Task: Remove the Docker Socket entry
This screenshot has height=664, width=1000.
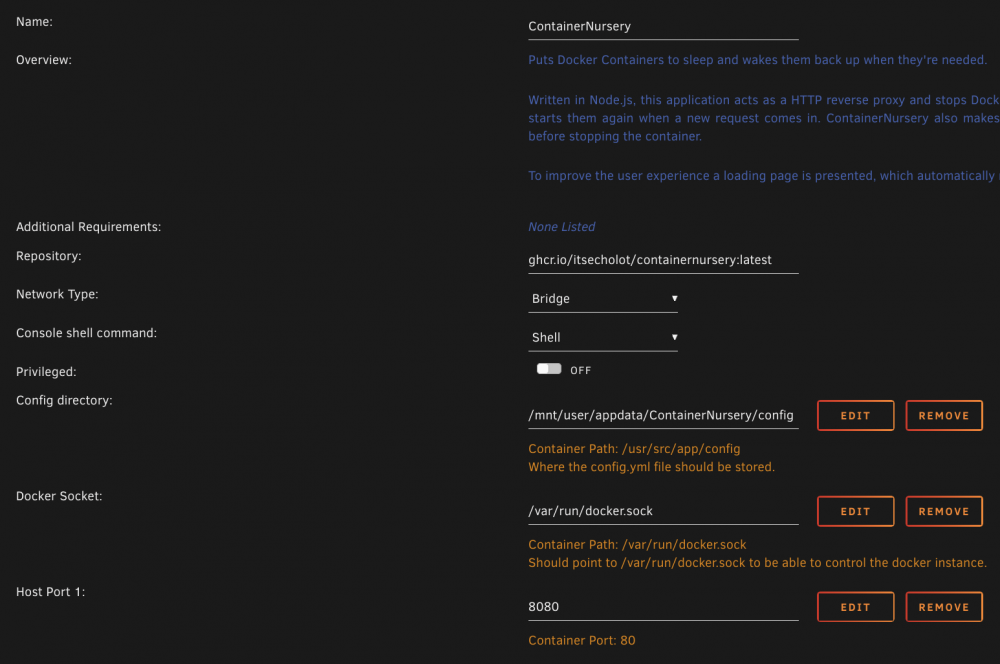Action: pyautogui.click(x=944, y=512)
